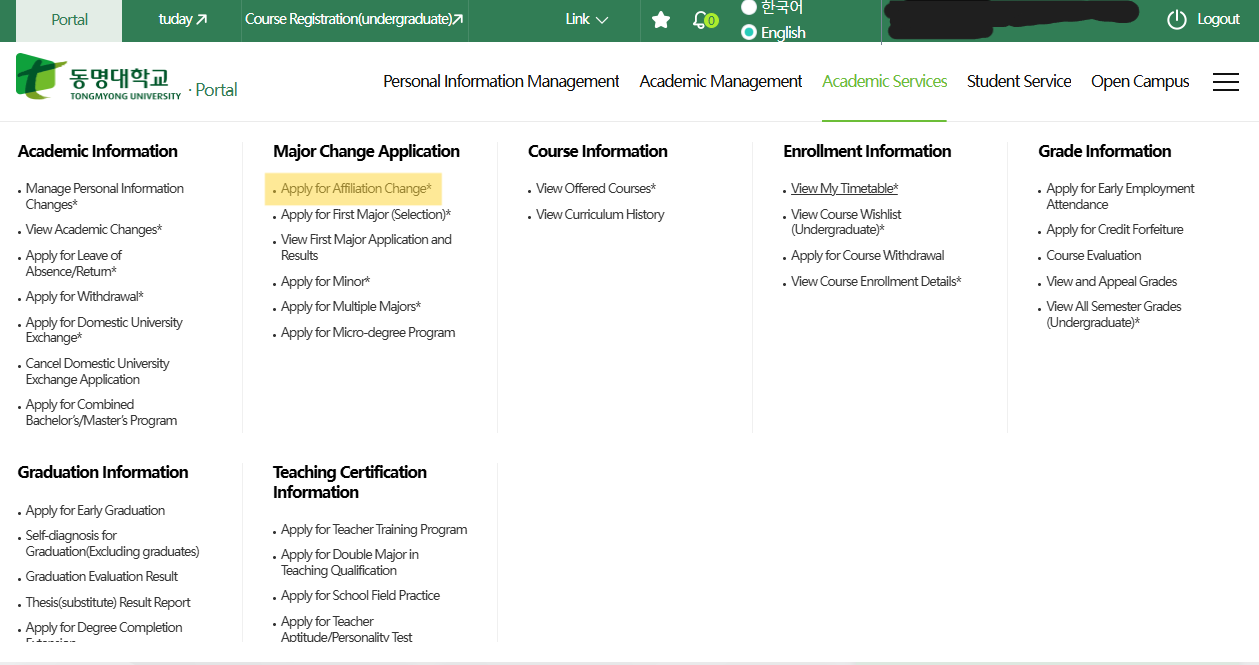
Task: Click Apply for Early Graduation
Action: tap(95, 510)
